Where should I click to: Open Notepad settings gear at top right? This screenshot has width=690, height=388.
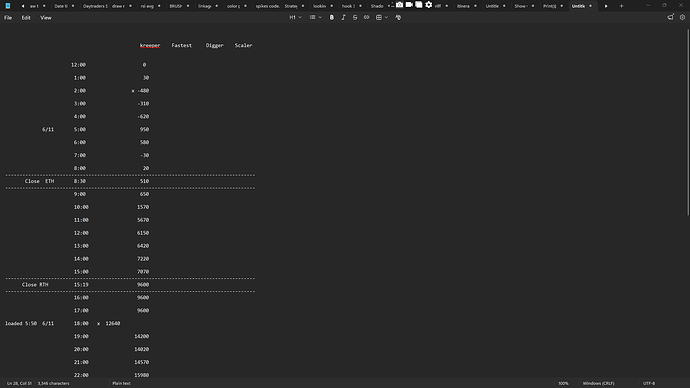(x=683, y=17)
